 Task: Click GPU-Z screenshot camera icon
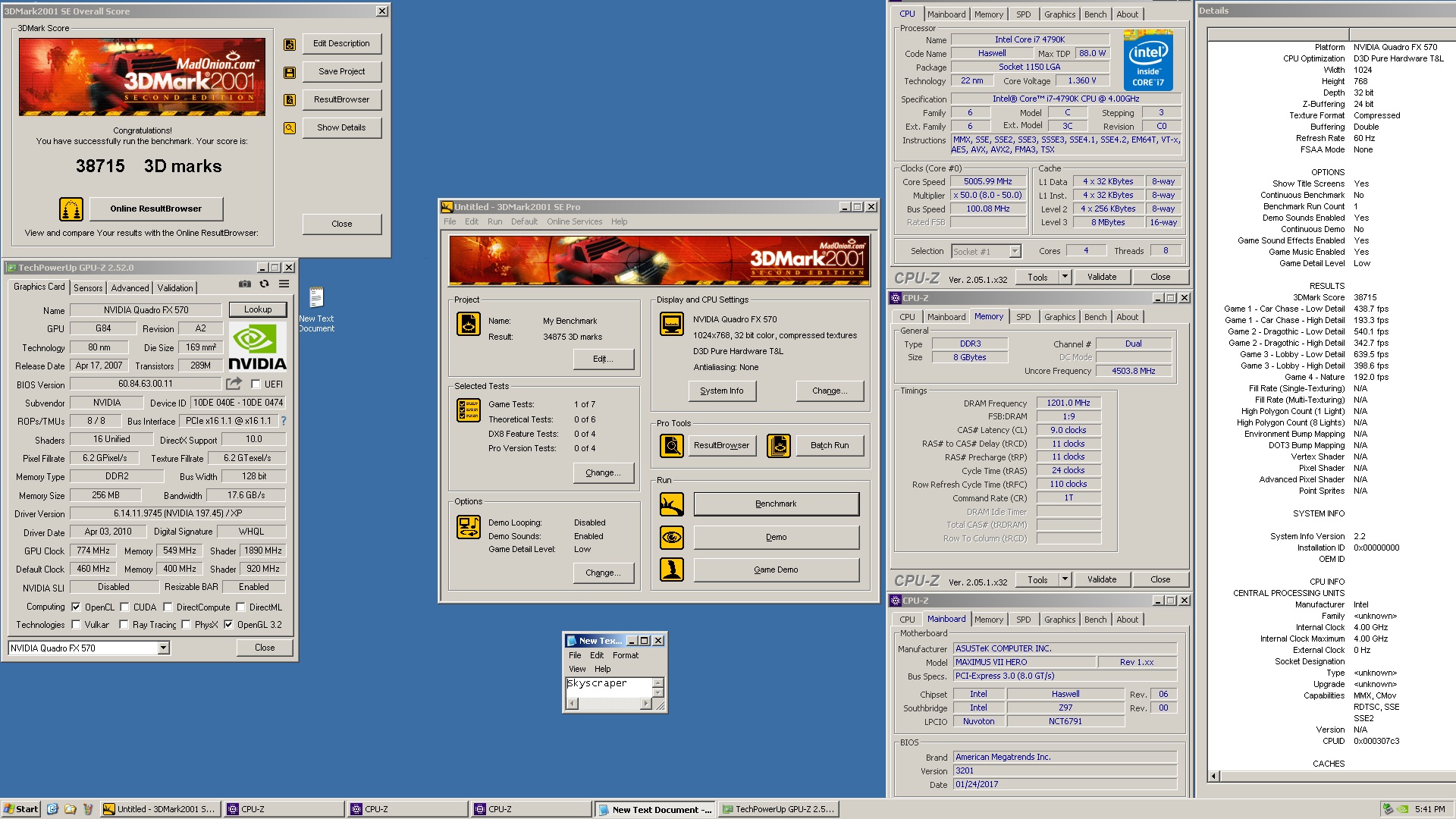245,284
